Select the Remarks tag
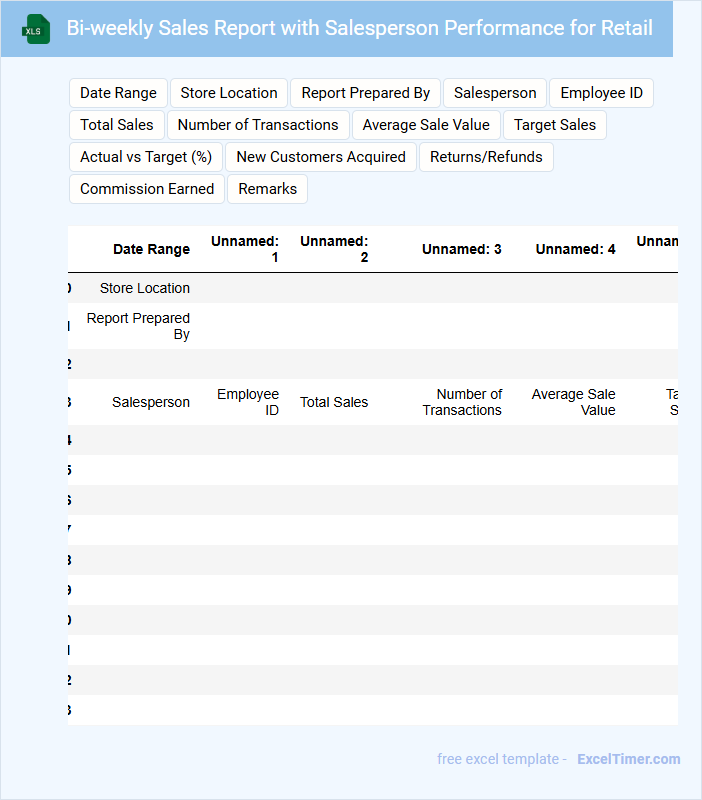The width and height of the screenshot is (702, 800). [267, 189]
